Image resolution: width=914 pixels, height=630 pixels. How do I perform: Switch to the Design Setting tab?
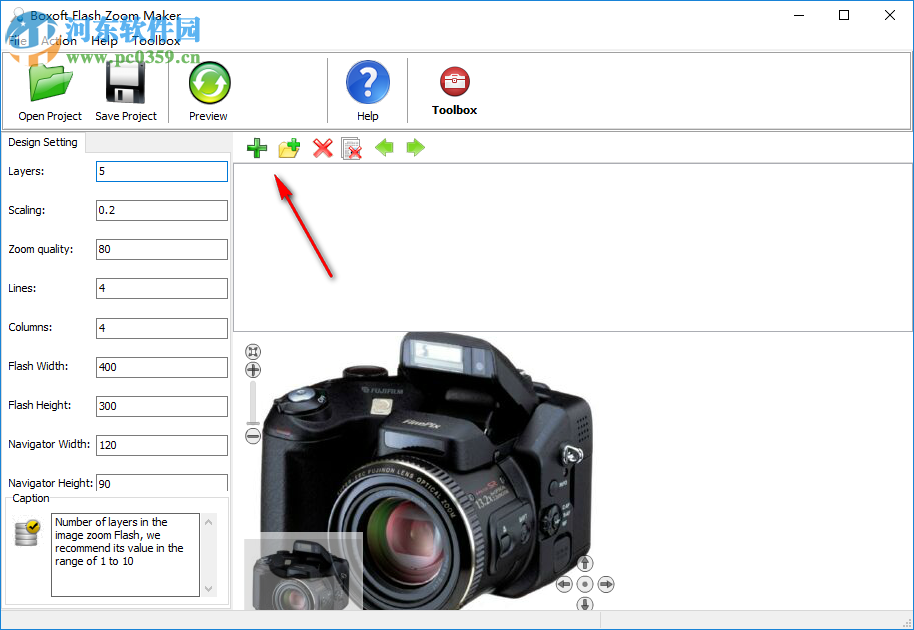pos(44,142)
